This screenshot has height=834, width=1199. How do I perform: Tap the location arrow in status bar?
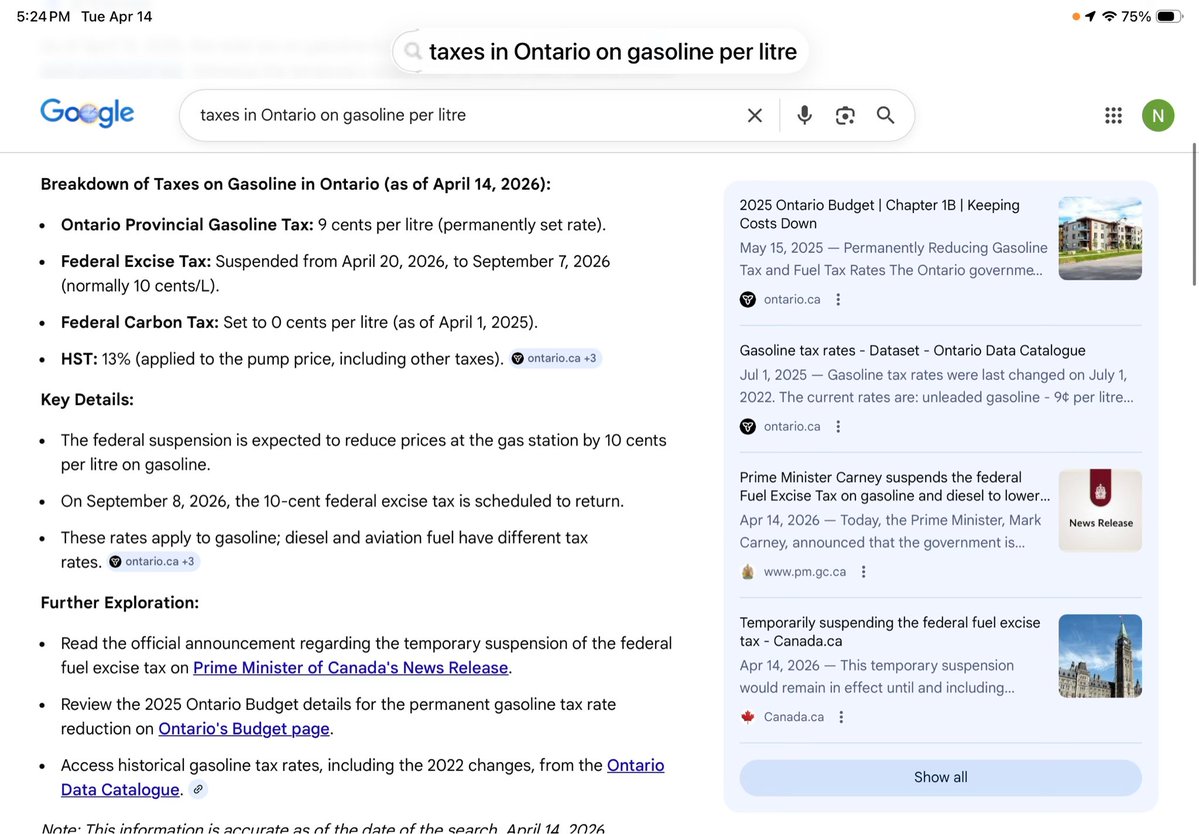(1090, 16)
